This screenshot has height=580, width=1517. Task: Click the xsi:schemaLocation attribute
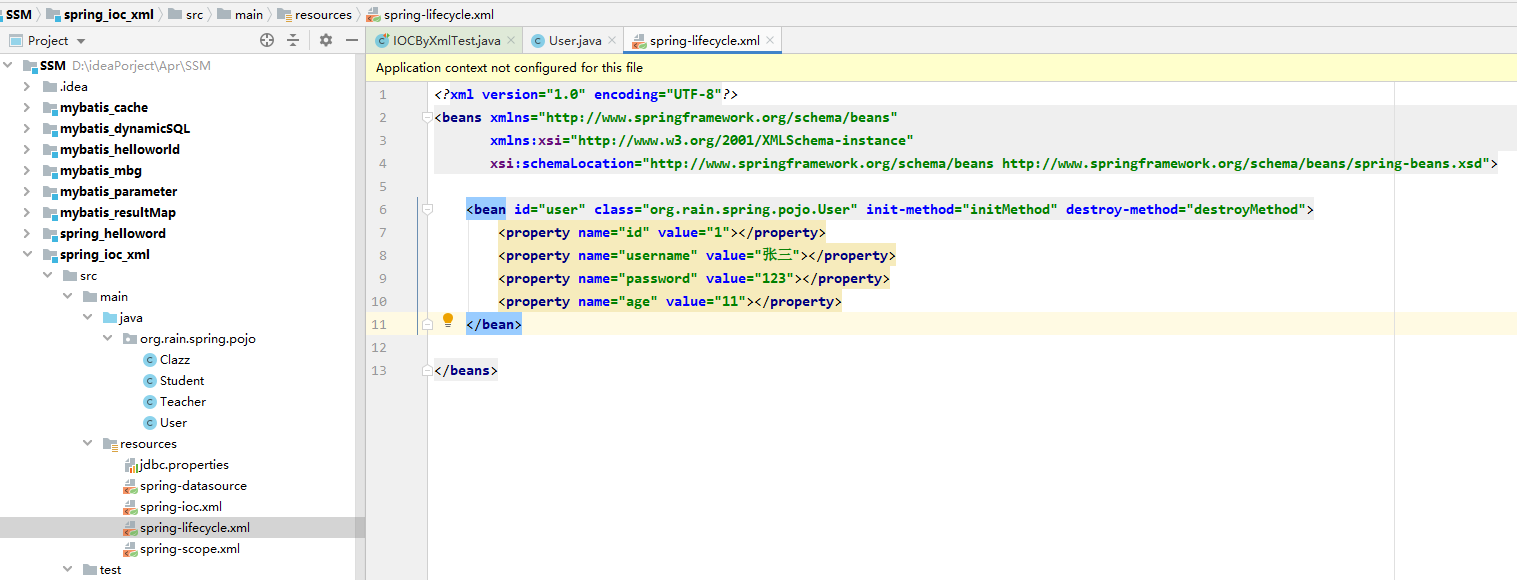pyautogui.click(x=562, y=164)
